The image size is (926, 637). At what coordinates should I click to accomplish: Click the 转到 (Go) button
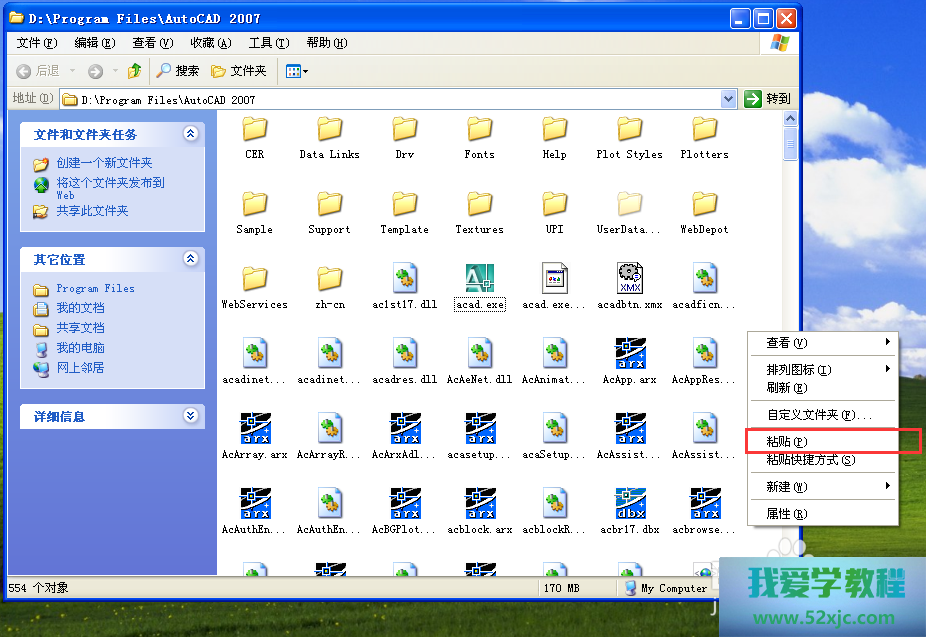767,99
